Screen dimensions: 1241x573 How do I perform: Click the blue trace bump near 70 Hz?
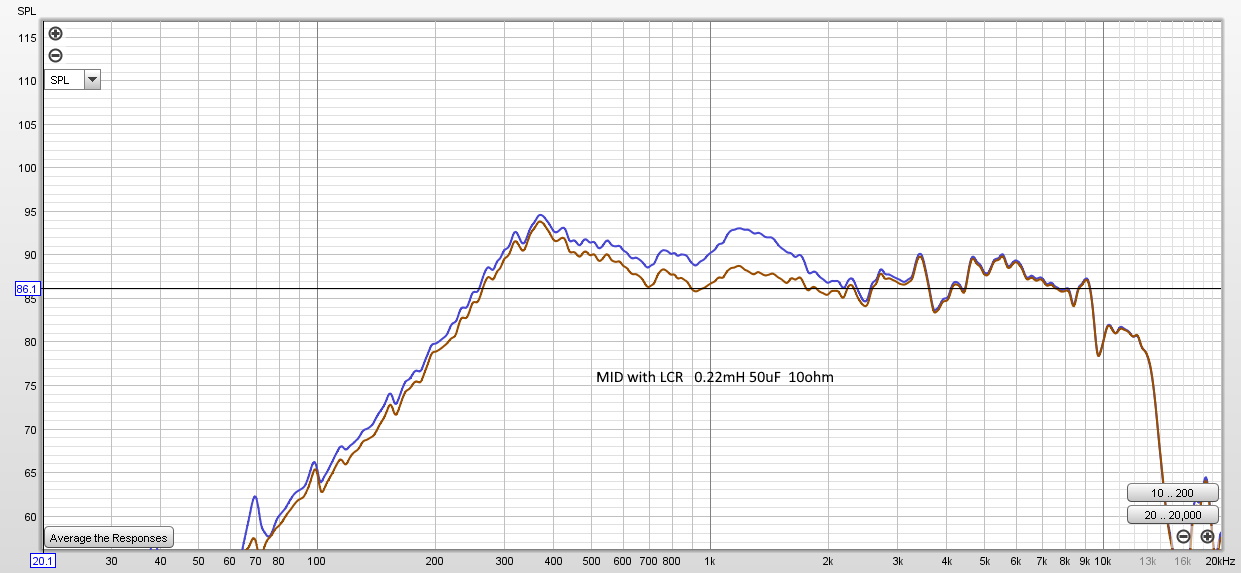(255, 496)
